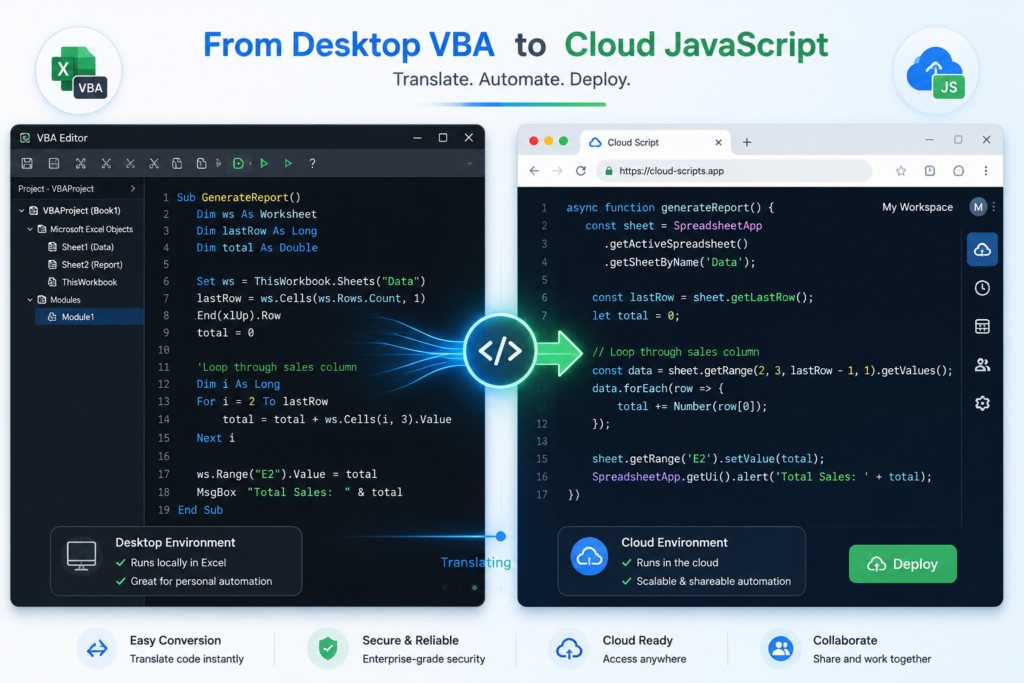Click code line 'Sub GenerateReport()'
Viewport: 1024px width, 683px height.
(238, 197)
